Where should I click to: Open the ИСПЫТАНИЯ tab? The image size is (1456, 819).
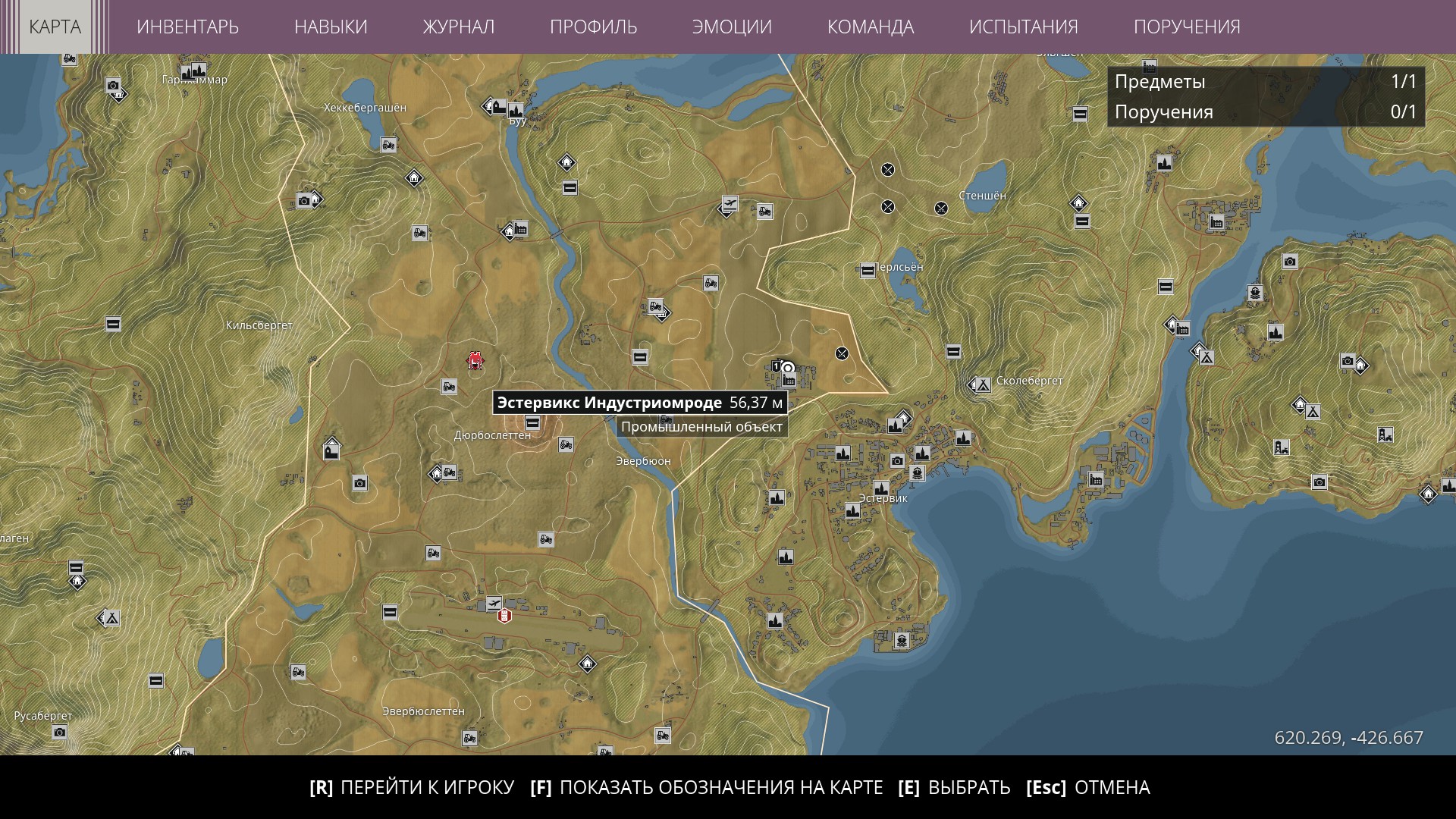[x=1023, y=27]
